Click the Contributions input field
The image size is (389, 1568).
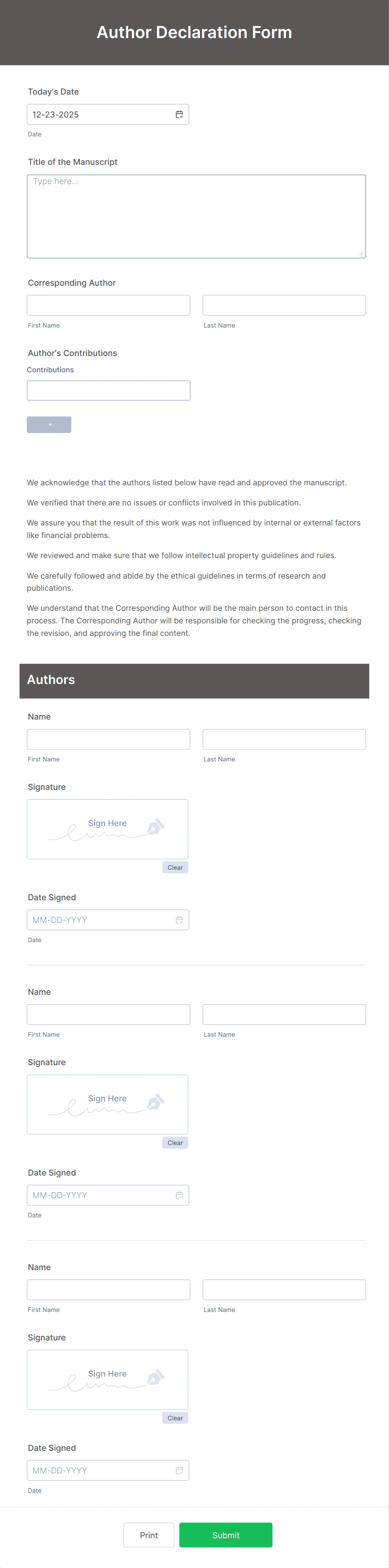(108, 390)
